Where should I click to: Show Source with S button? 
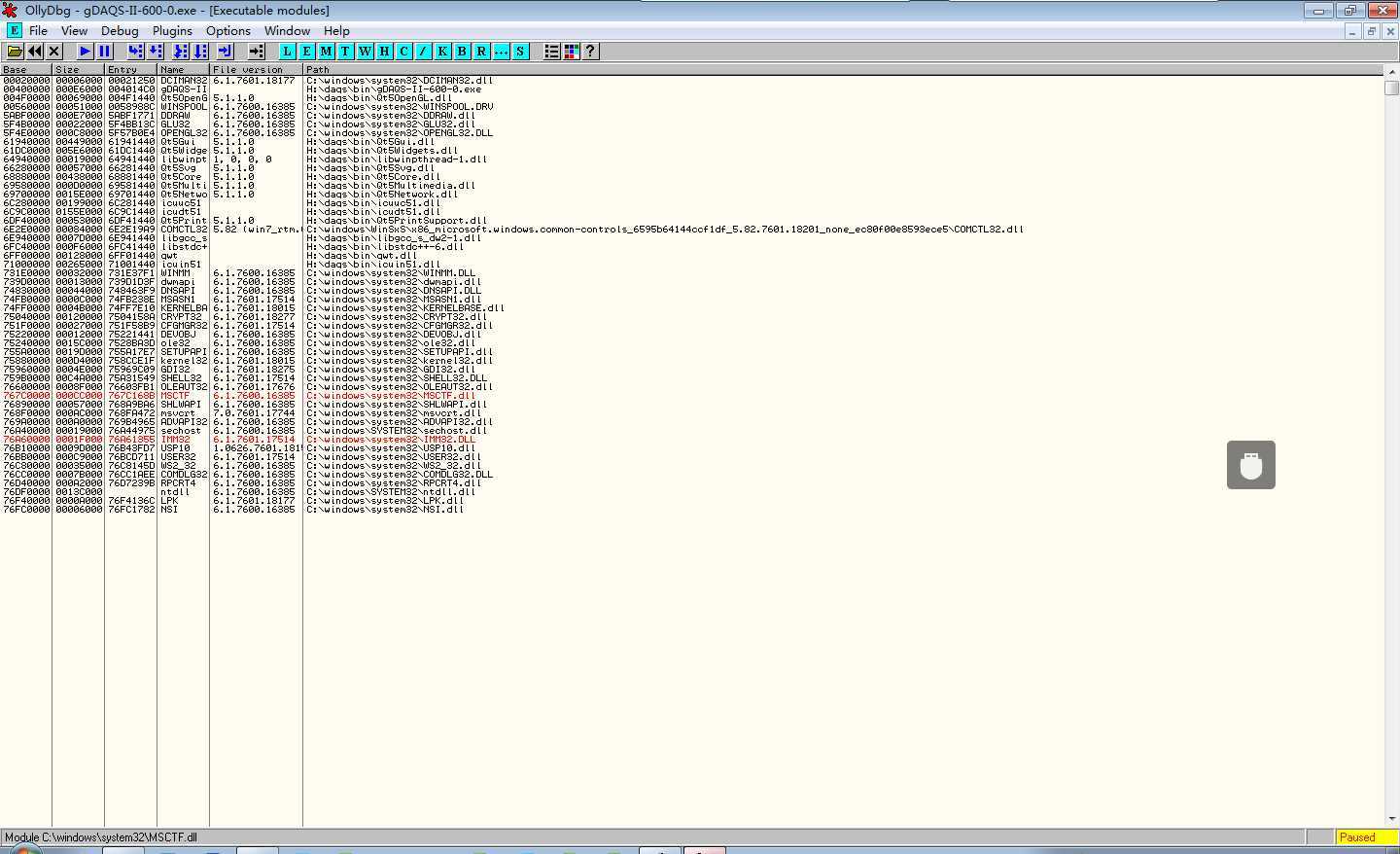tap(520, 51)
